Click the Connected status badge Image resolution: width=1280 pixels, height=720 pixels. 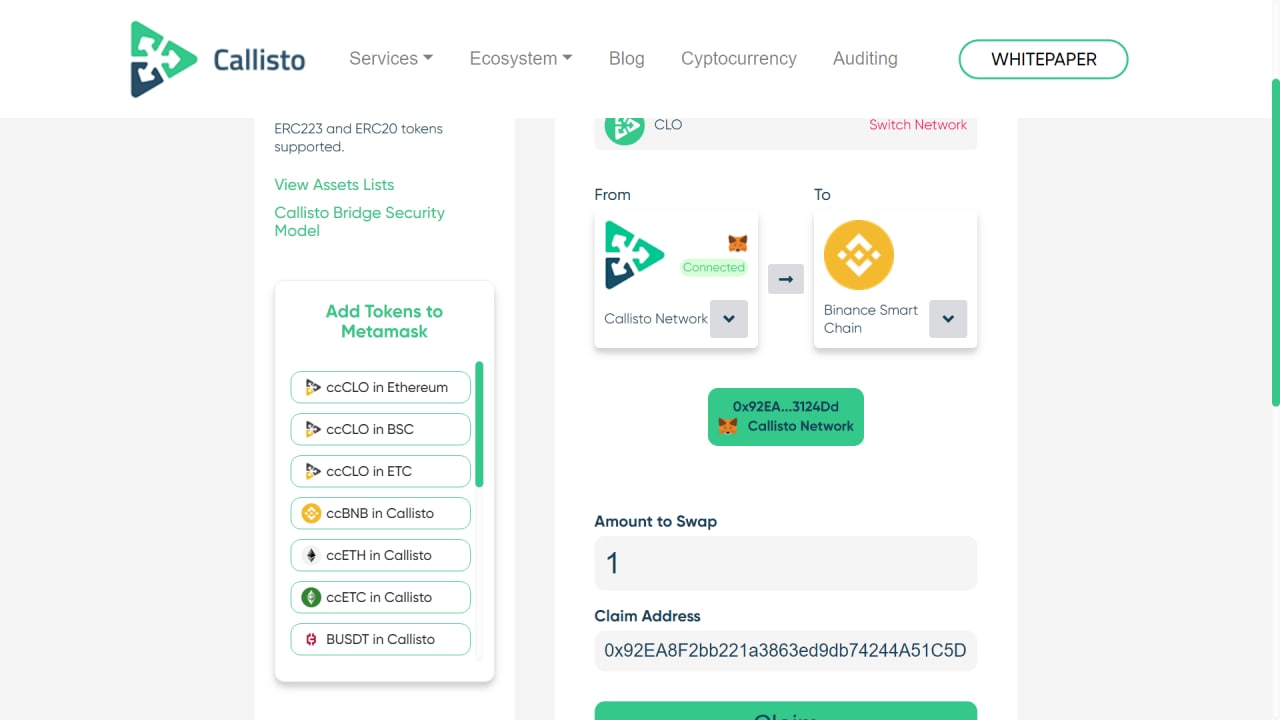point(713,267)
